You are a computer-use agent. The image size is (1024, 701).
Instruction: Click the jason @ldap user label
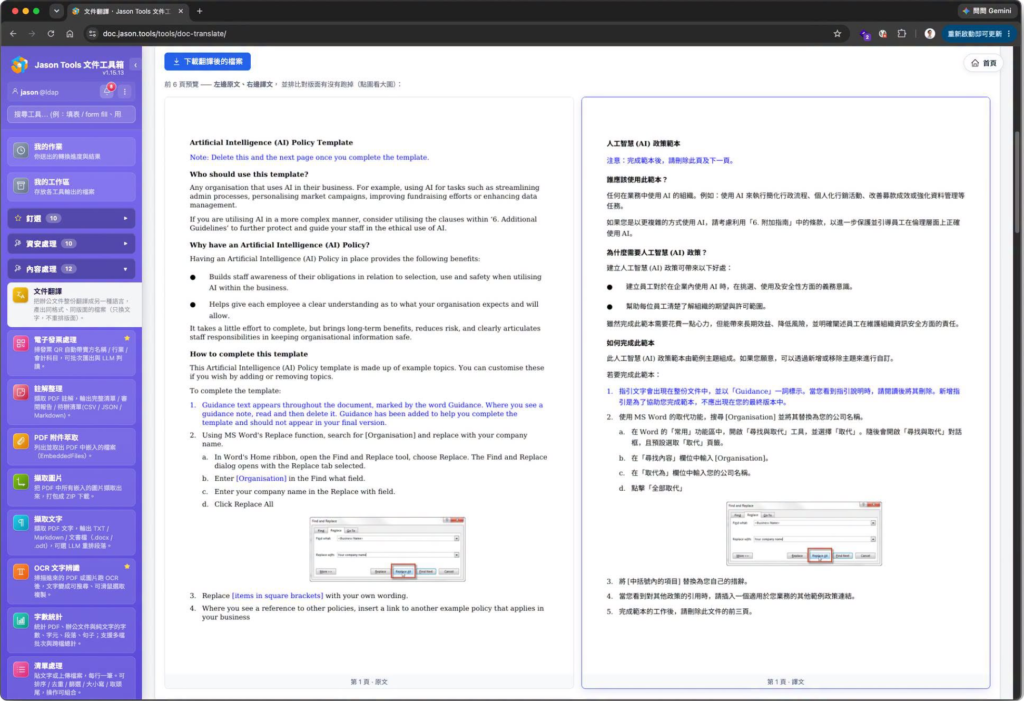point(35,92)
